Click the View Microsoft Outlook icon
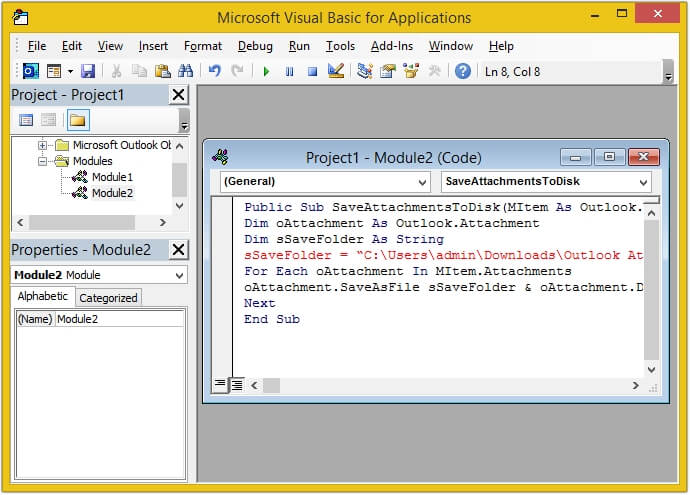Screen dimensions: 690x495 [x=31, y=71]
